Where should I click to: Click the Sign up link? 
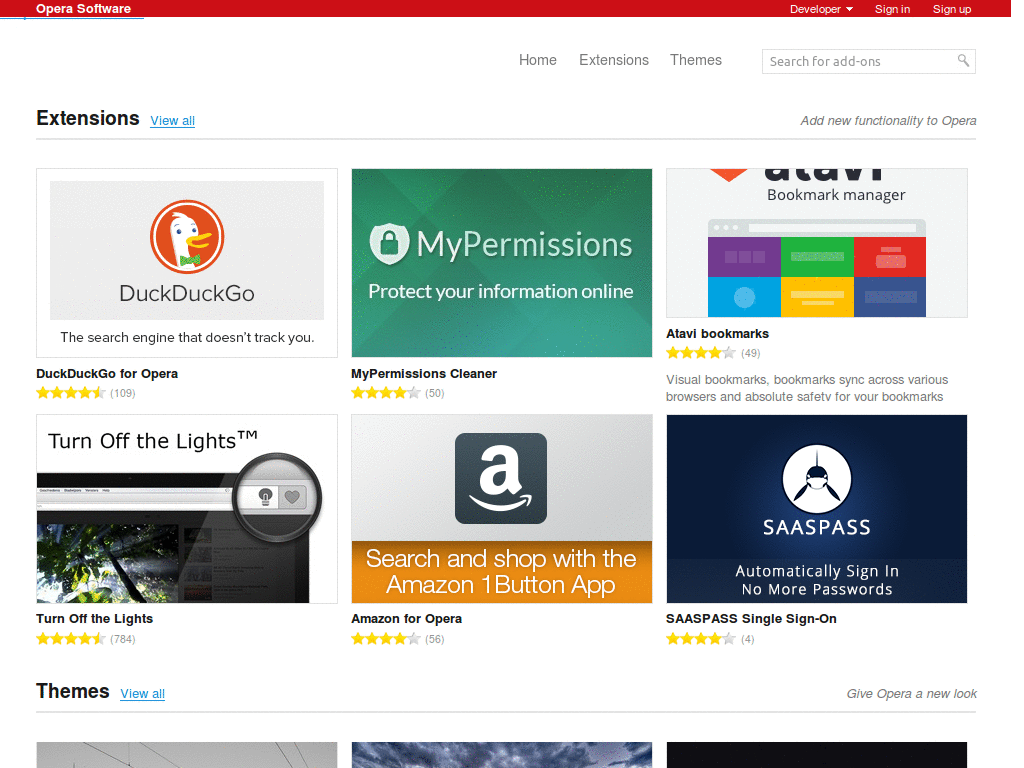click(951, 9)
